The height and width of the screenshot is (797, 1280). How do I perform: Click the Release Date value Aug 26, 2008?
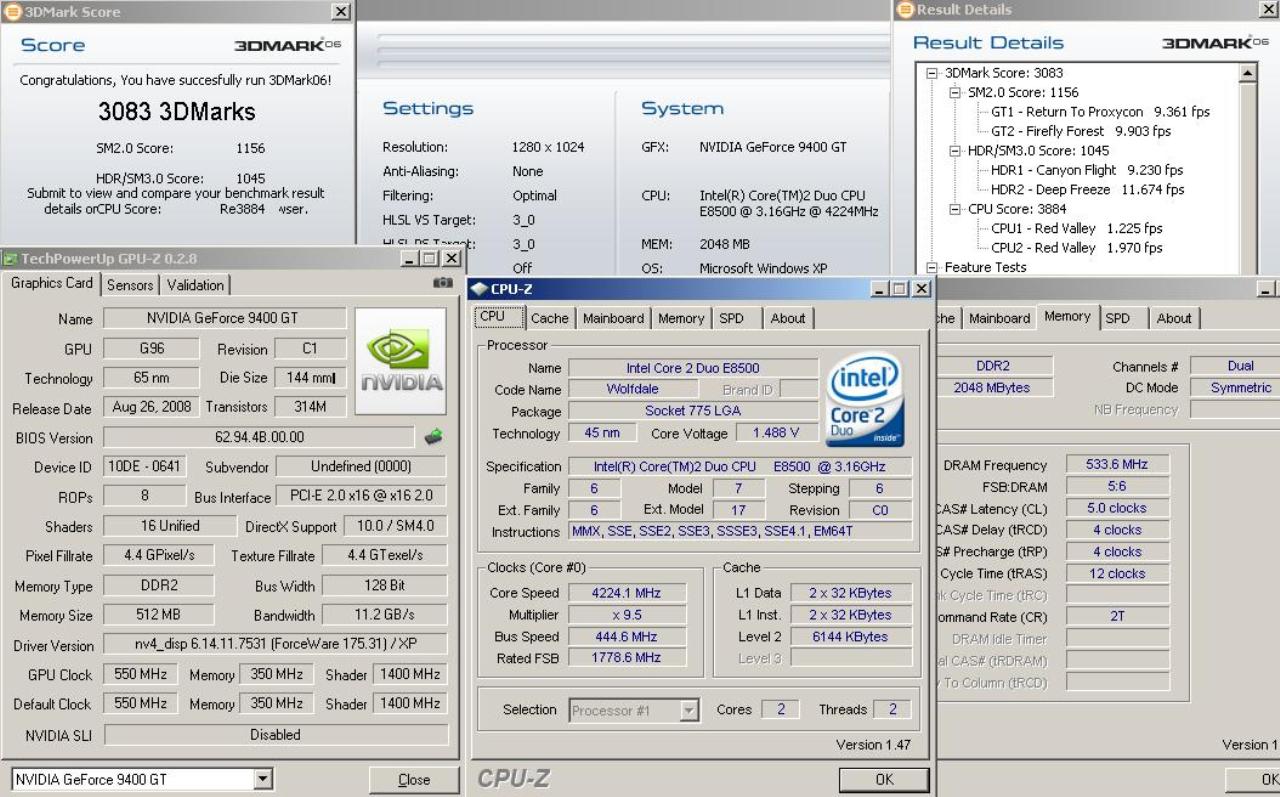tap(152, 407)
